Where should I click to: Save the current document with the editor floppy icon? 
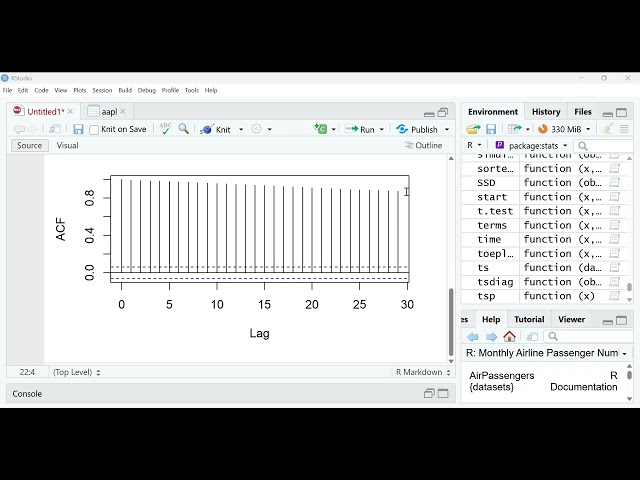[78, 129]
